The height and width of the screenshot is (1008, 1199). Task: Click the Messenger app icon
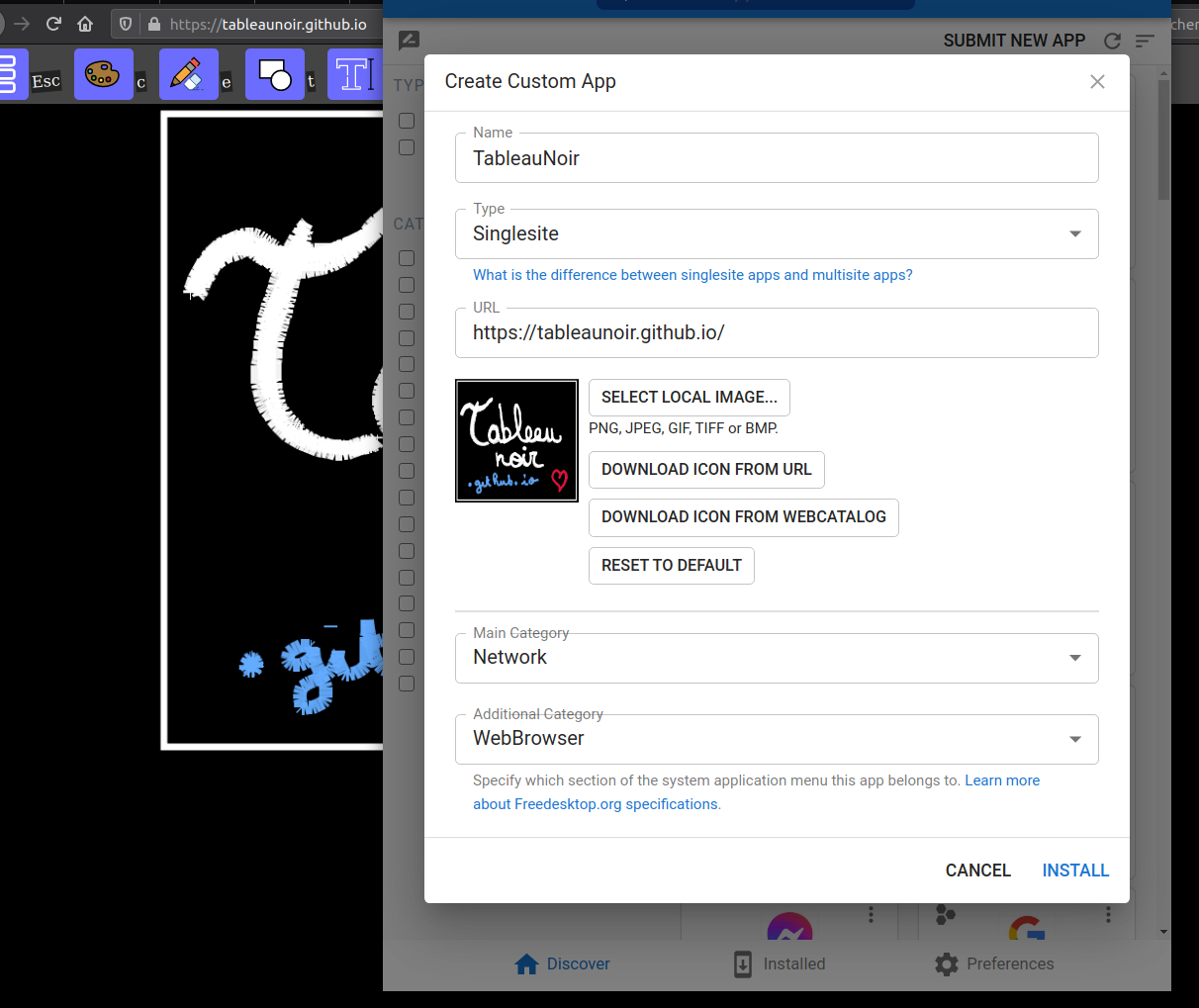tap(789, 926)
